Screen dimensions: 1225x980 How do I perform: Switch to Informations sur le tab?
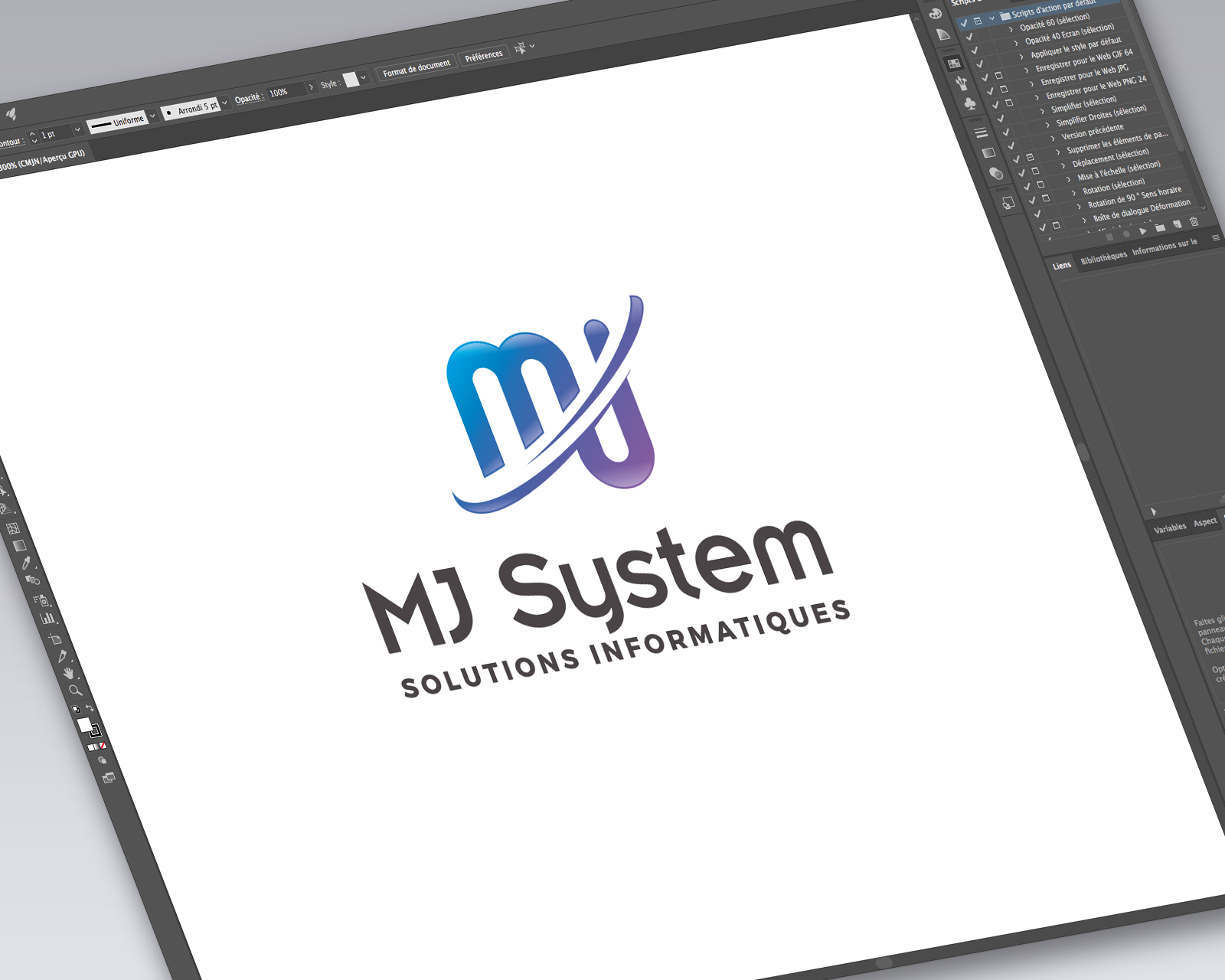pos(1165,247)
